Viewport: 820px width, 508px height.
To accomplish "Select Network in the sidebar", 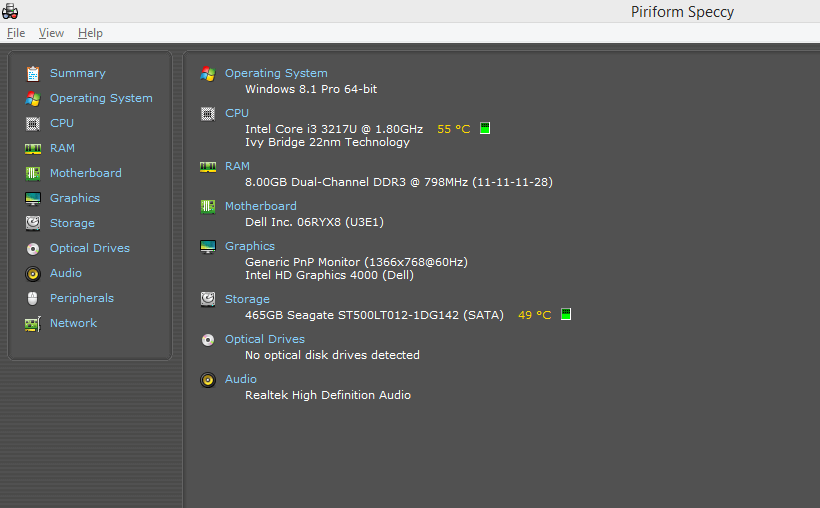I will click(x=73, y=323).
